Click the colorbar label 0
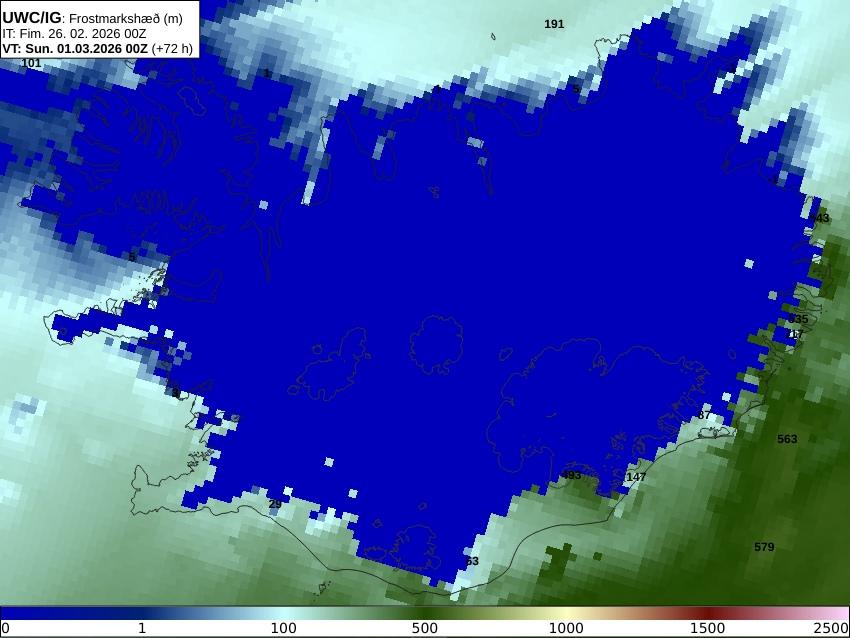Viewport: 850px width, 638px height. [5, 629]
